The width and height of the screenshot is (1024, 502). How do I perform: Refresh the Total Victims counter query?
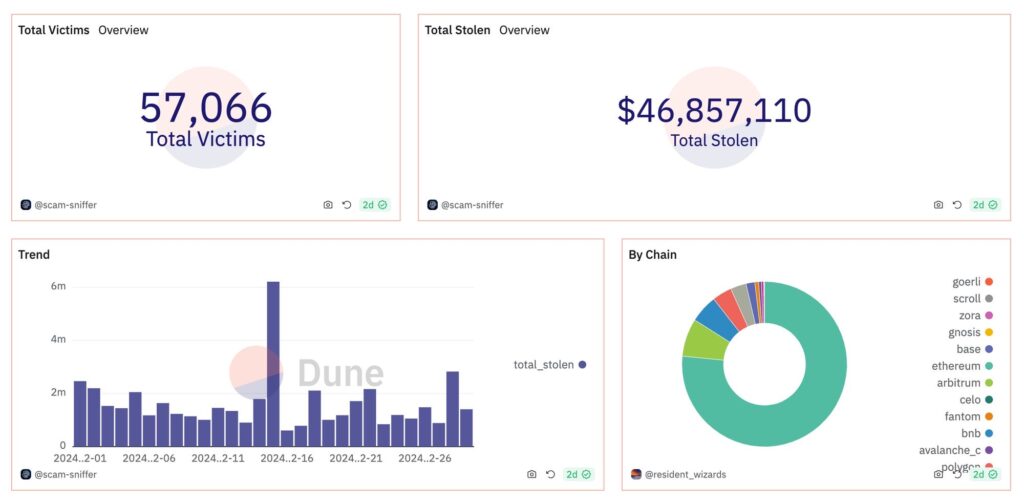[347, 205]
